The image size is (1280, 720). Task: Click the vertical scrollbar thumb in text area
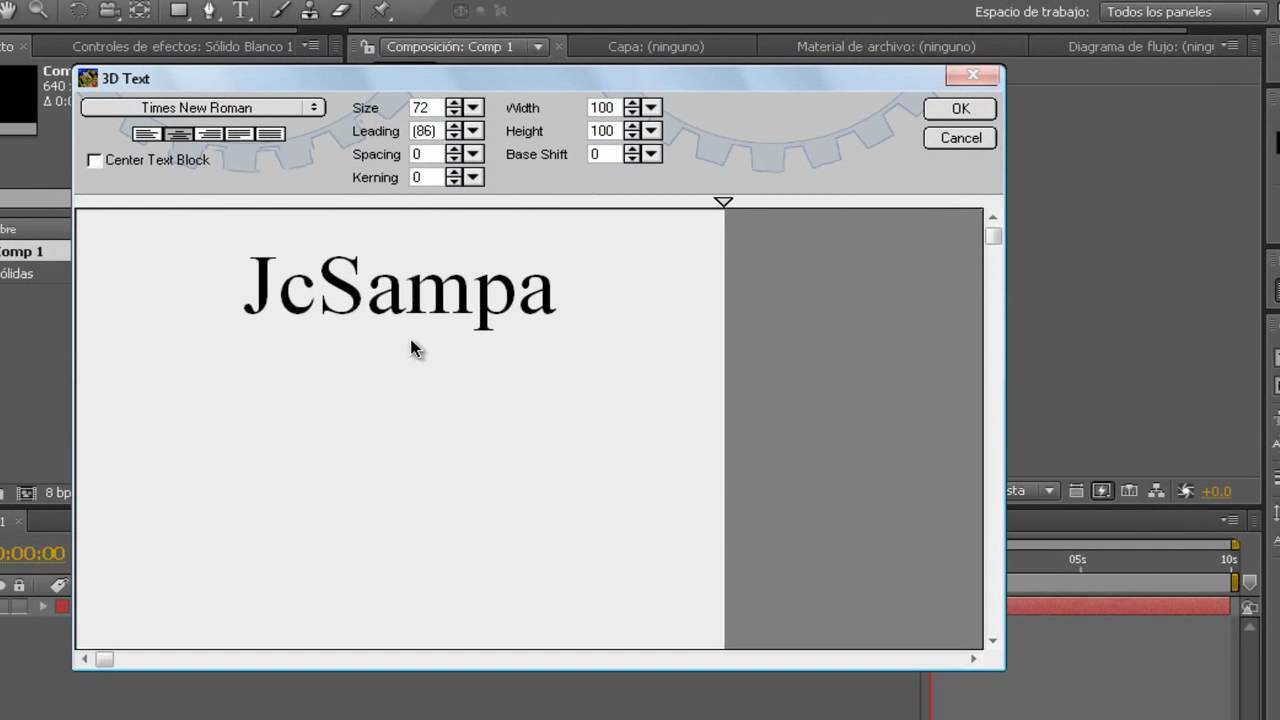pyautogui.click(x=992, y=236)
